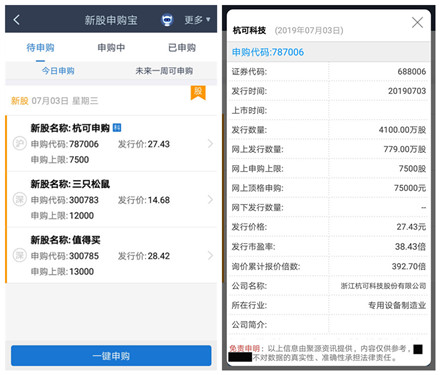This screenshot has height=375, width=440.
Task: Click 发行时间 value 20190703
Action: [407, 91]
